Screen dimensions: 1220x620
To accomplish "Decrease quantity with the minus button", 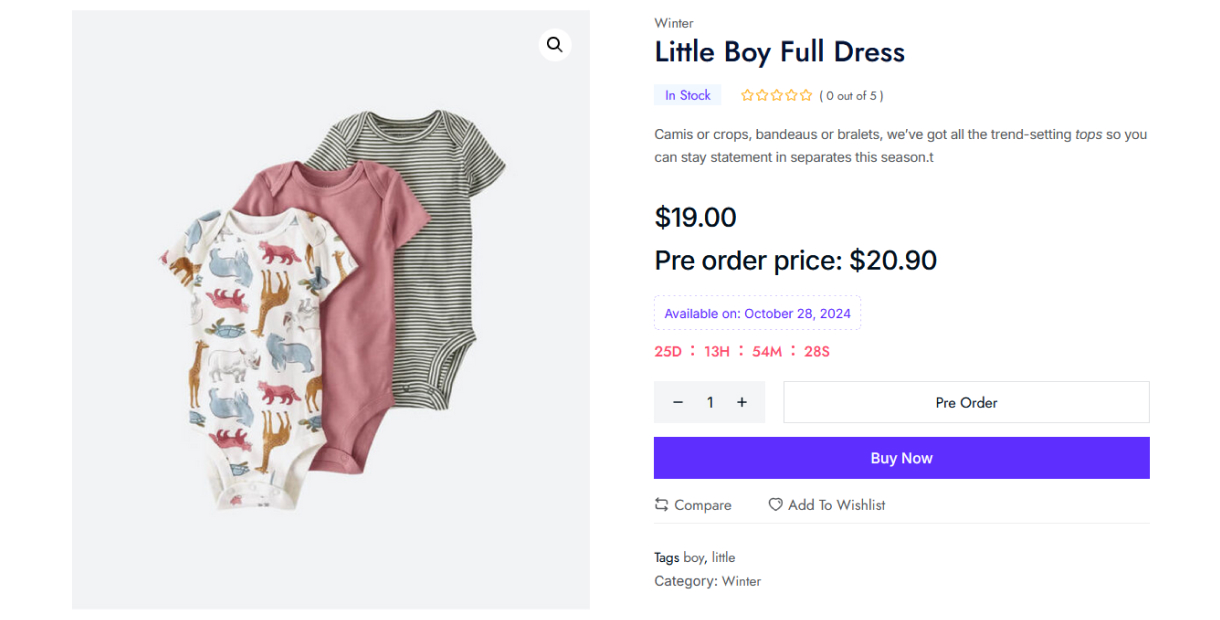I will pyautogui.click(x=678, y=402).
